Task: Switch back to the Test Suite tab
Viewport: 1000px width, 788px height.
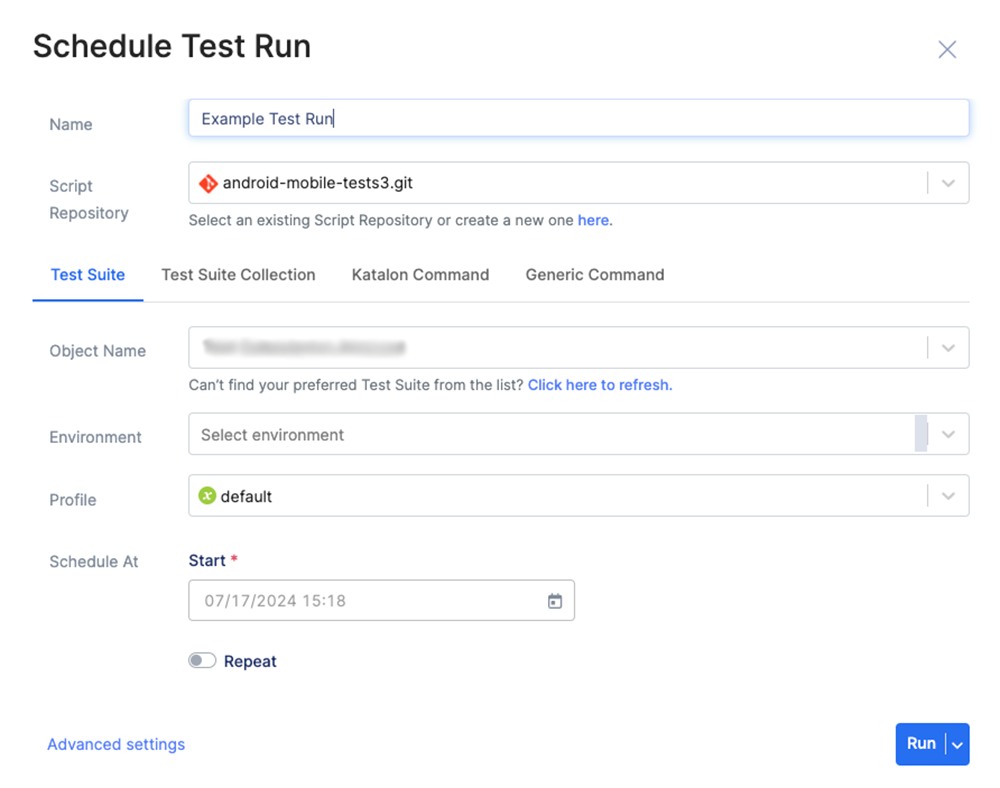Action: [87, 275]
